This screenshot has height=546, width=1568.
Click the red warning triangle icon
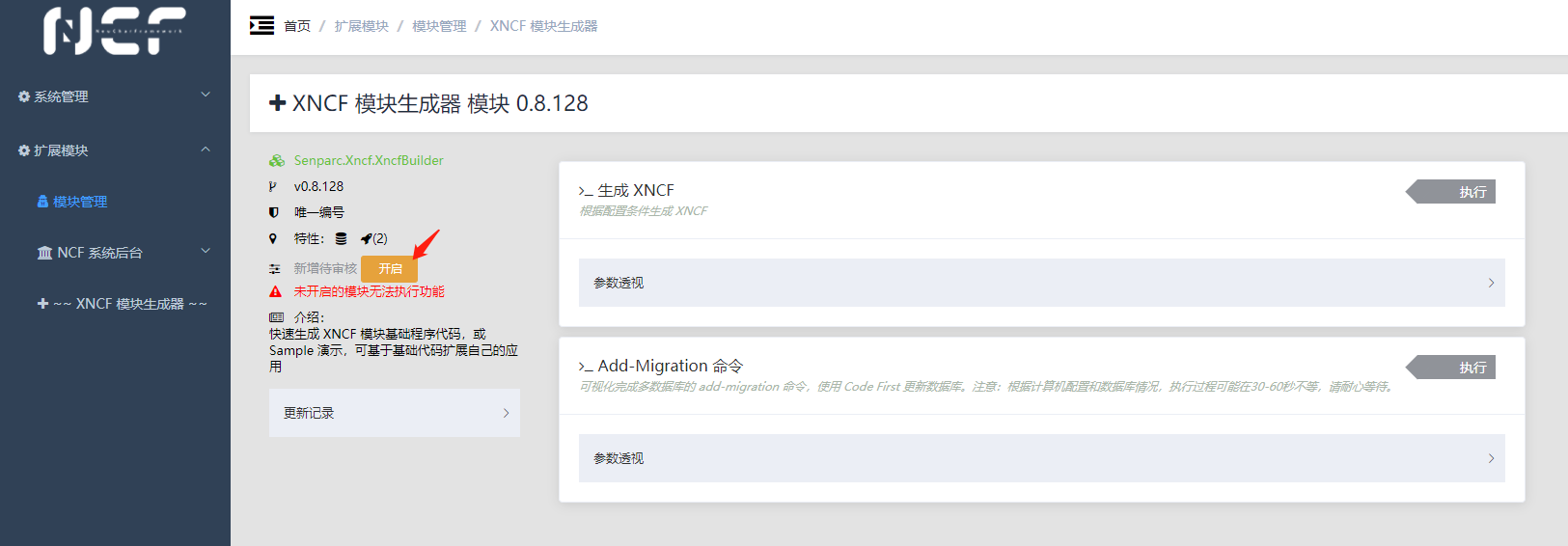[x=275, y=291]
